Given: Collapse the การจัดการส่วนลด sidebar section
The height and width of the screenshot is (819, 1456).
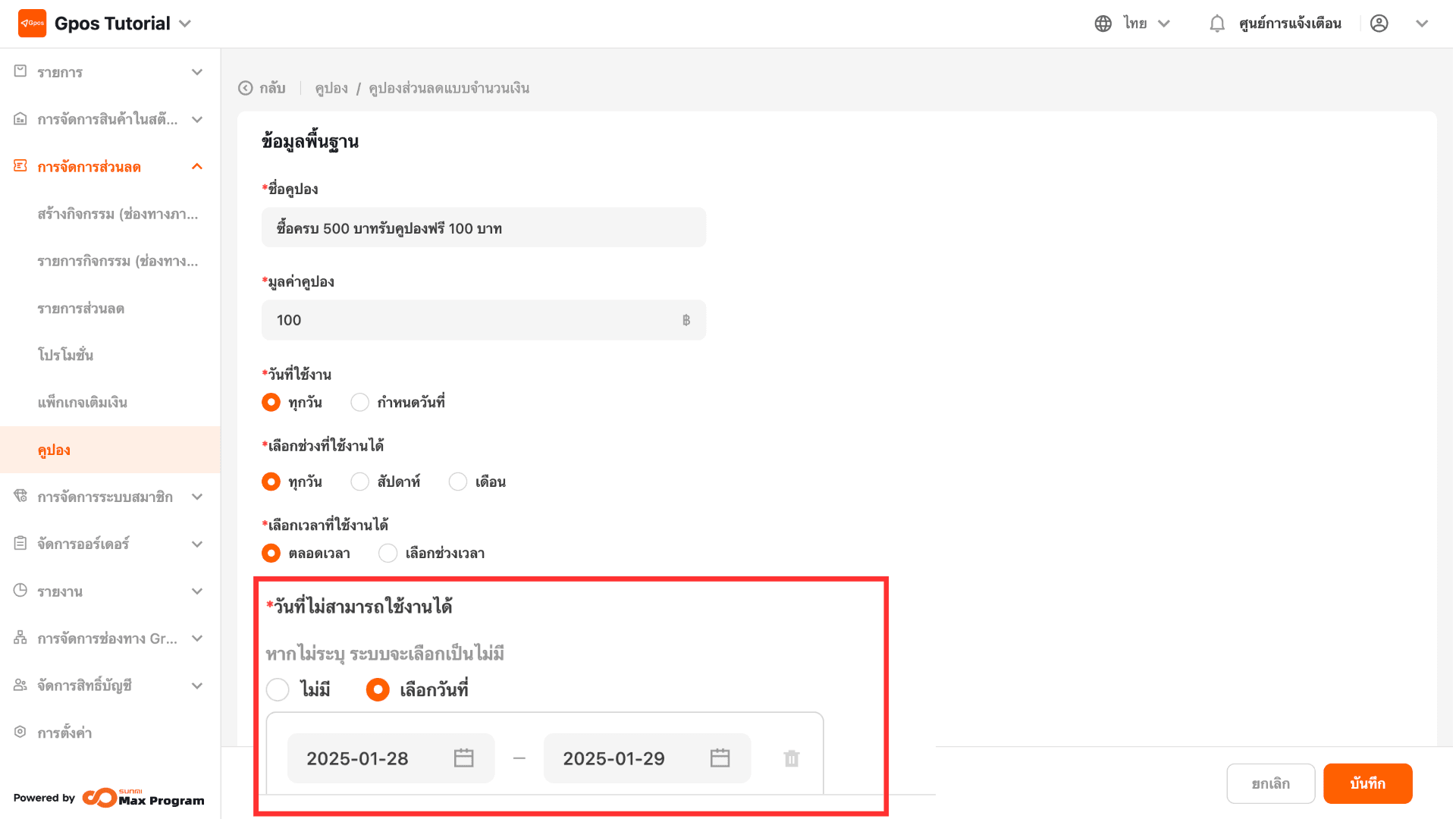Looking at the screenshot, I should [196, 167].
